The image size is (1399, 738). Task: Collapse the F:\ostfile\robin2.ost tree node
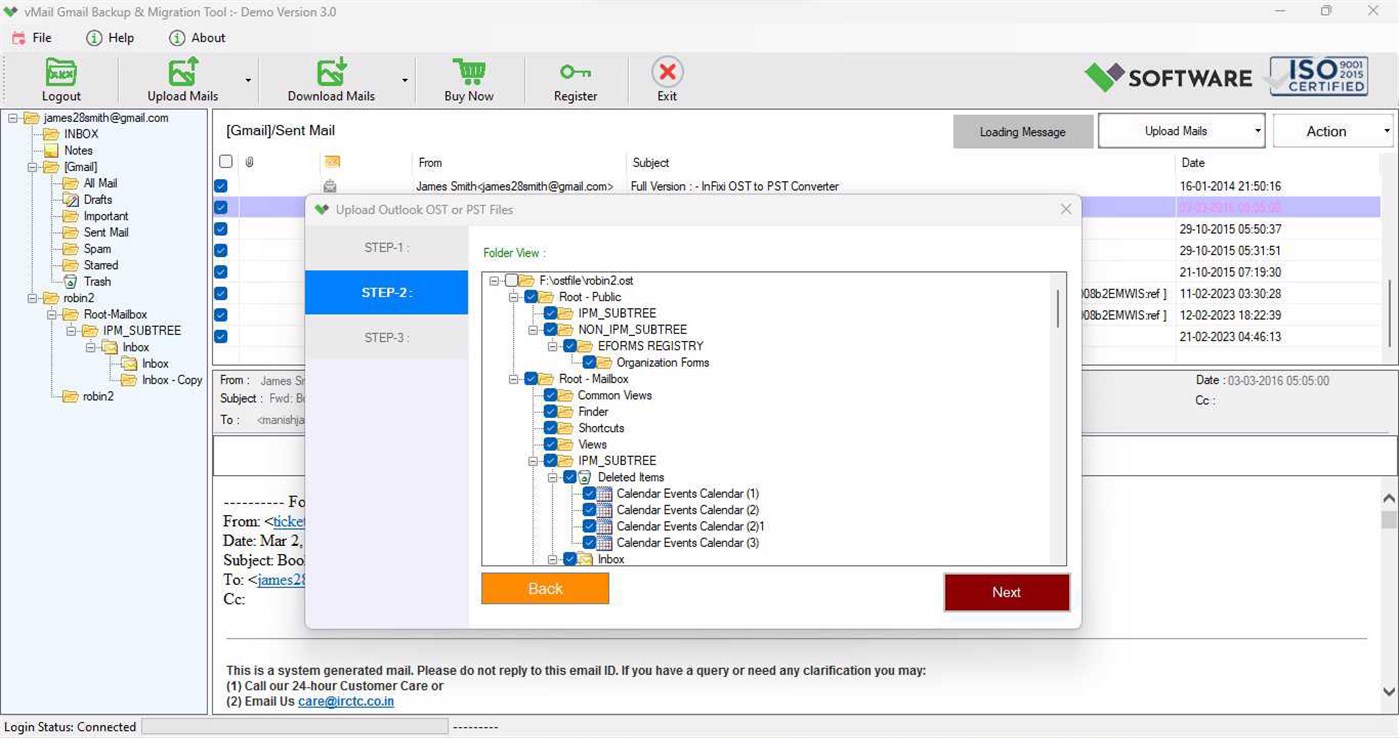click(x=494, y=281)
